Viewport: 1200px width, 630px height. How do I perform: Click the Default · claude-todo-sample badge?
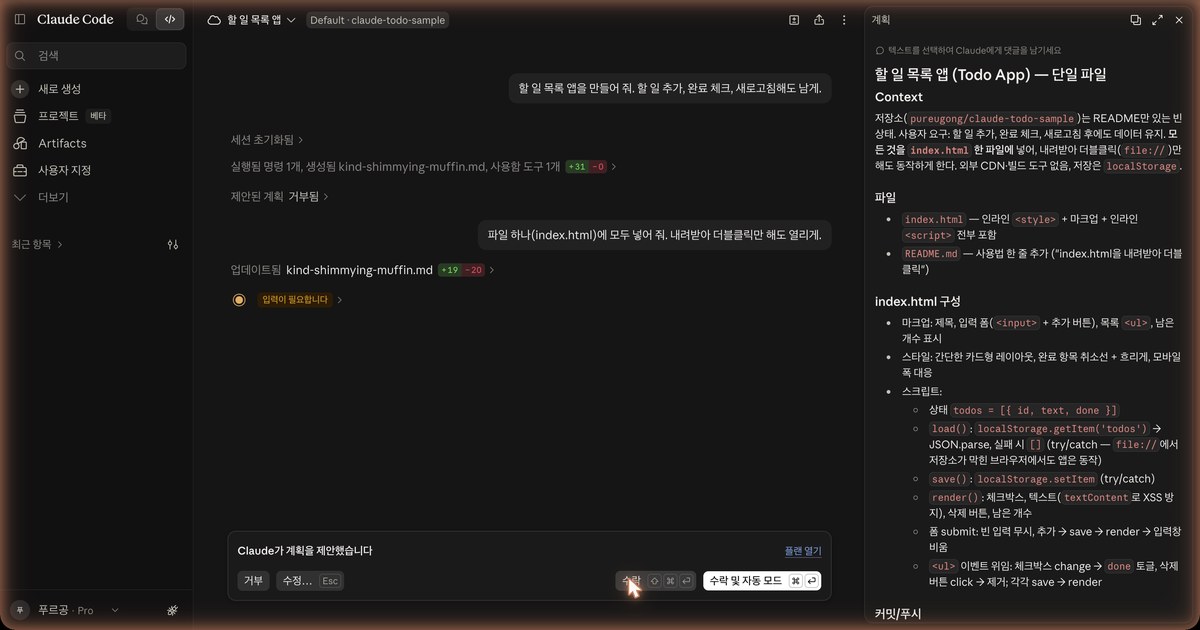[377, 20]
